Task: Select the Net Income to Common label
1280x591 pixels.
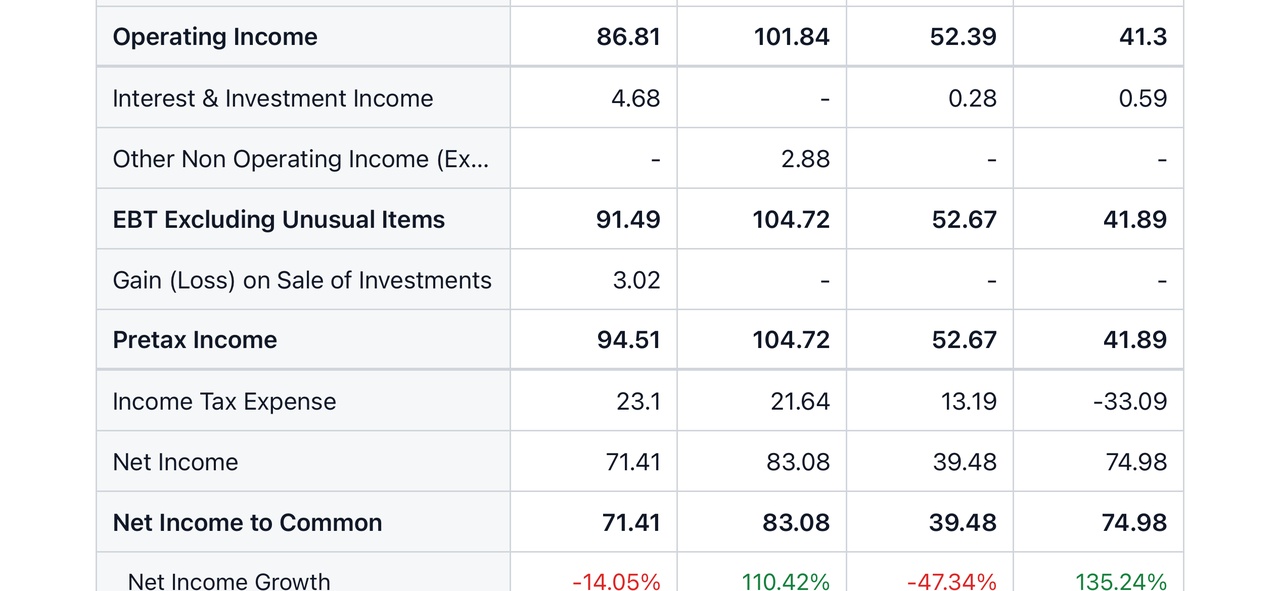Action: [247, 523]
